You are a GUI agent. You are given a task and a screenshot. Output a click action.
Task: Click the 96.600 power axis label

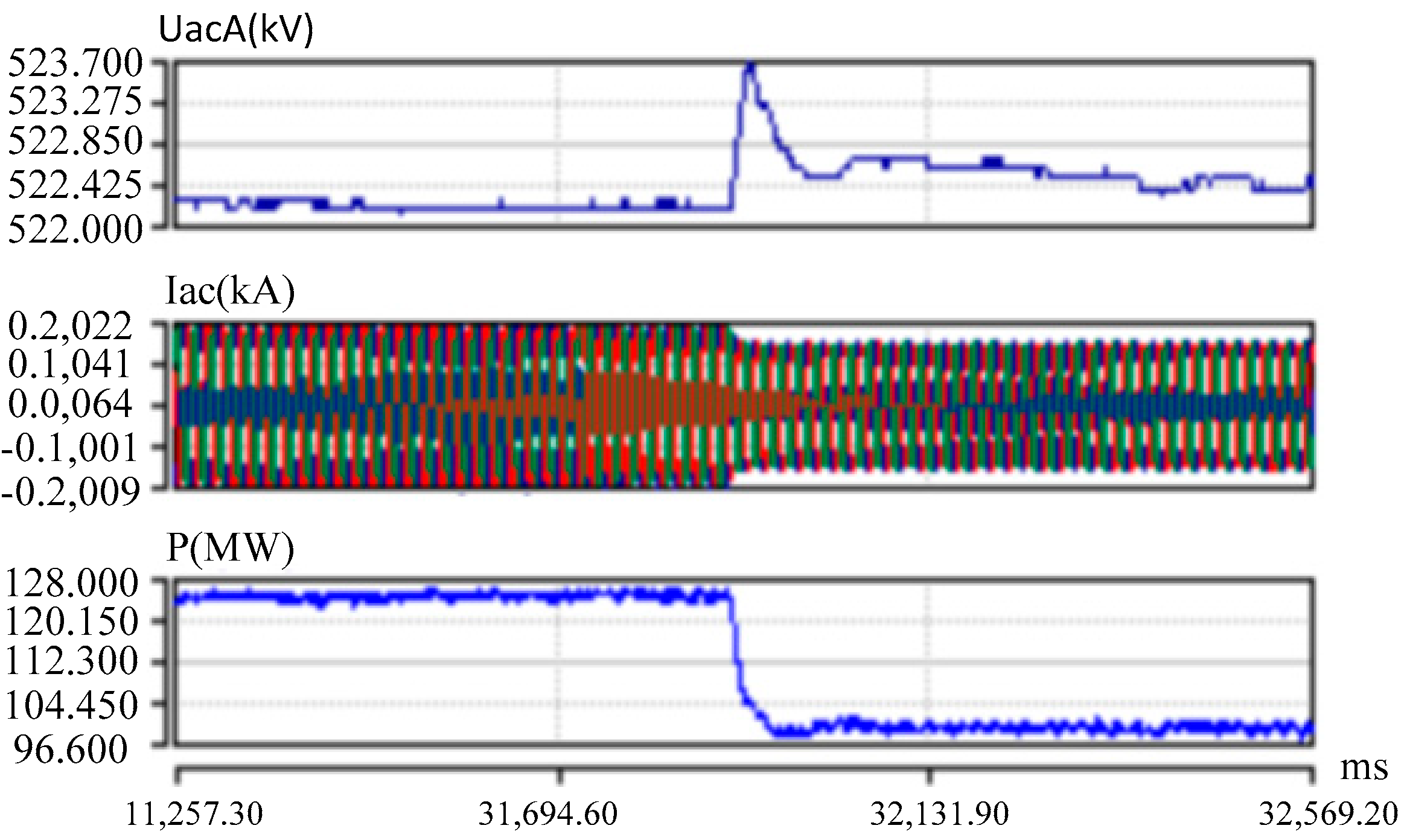[71, 749]
